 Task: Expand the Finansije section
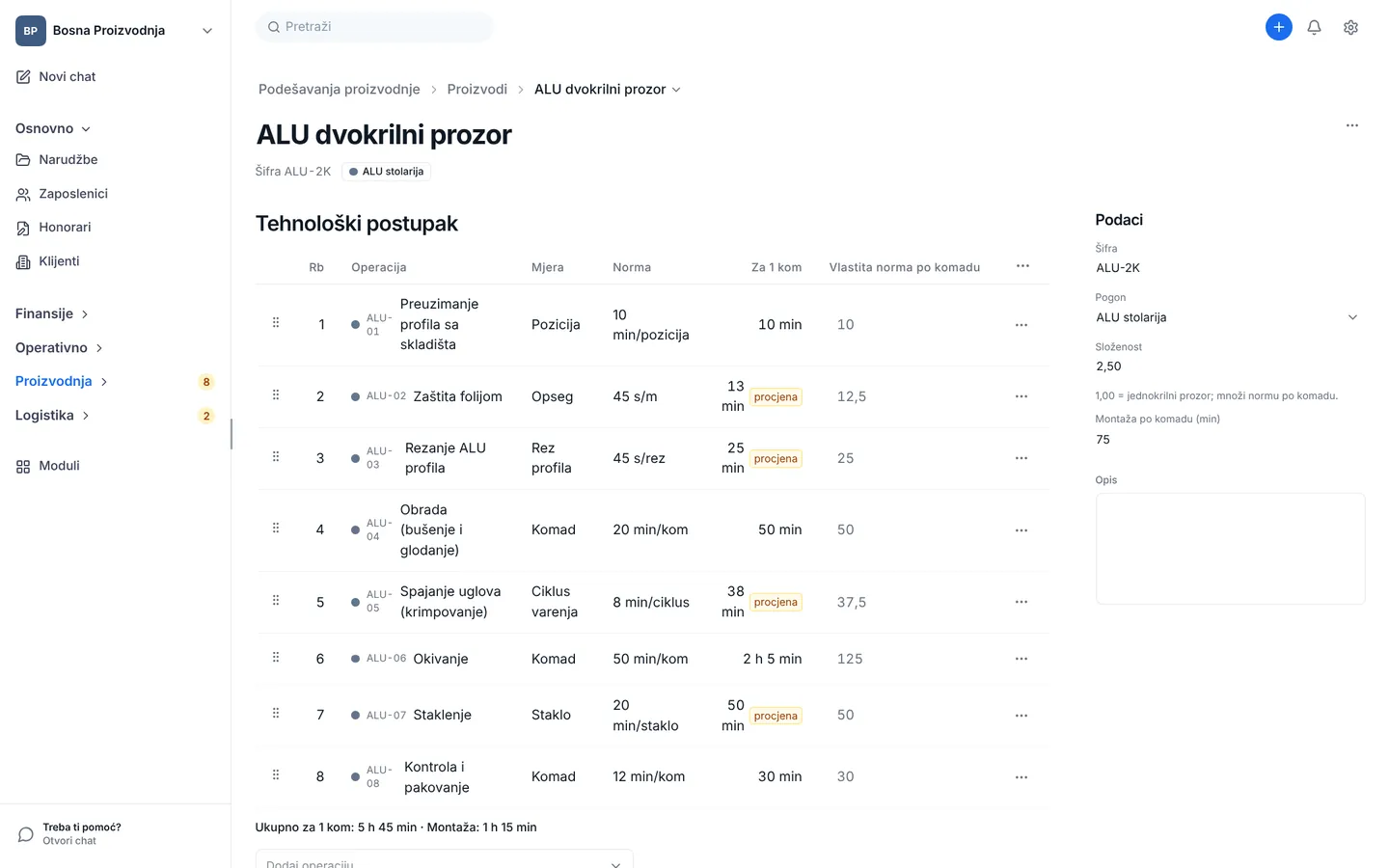point(52,313)
